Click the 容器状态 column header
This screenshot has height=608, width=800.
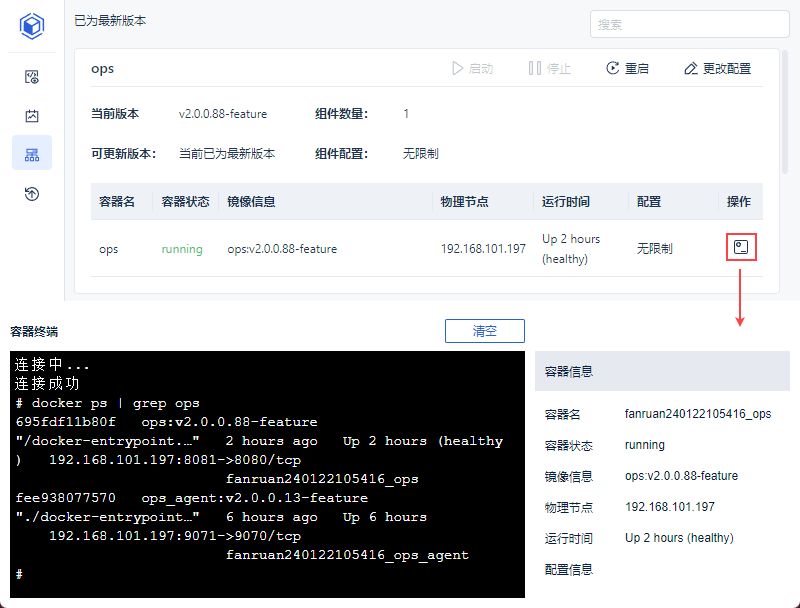[185, 201]
